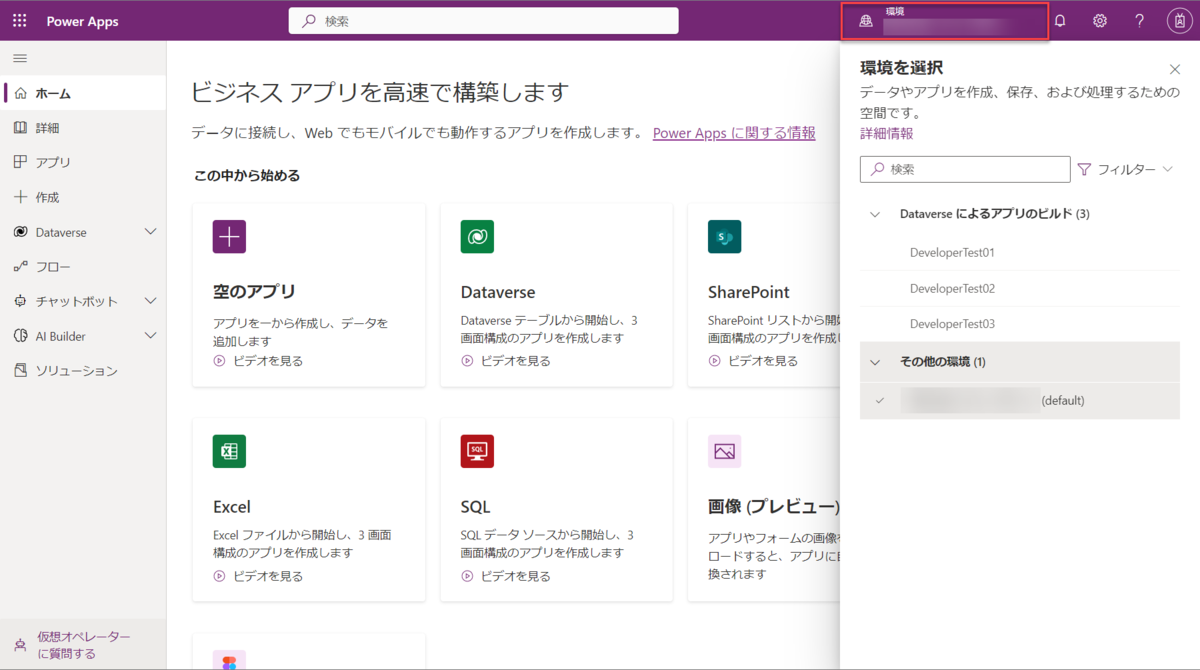This screenshot has height=670, width=1200.
Task: Click the 詳細 book icon
Action: [x=20, y=128]
